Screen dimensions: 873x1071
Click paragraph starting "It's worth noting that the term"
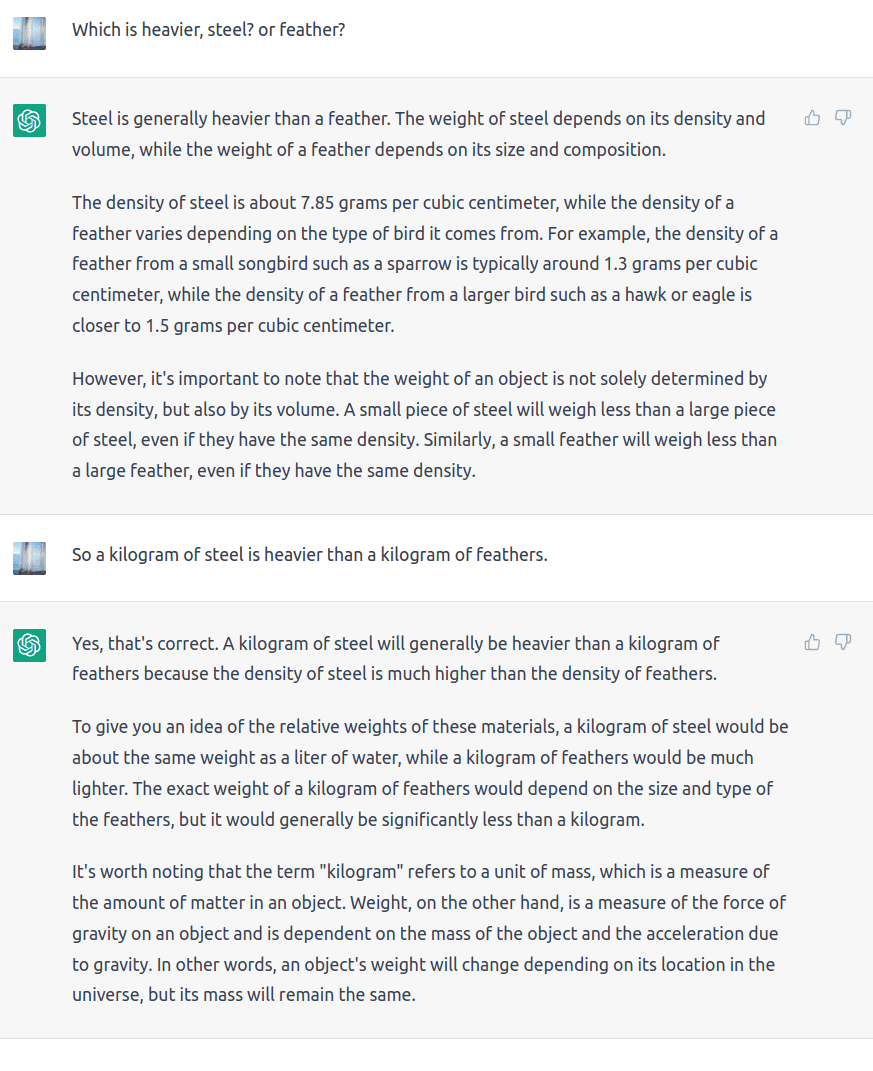click(x=429, y=933)
